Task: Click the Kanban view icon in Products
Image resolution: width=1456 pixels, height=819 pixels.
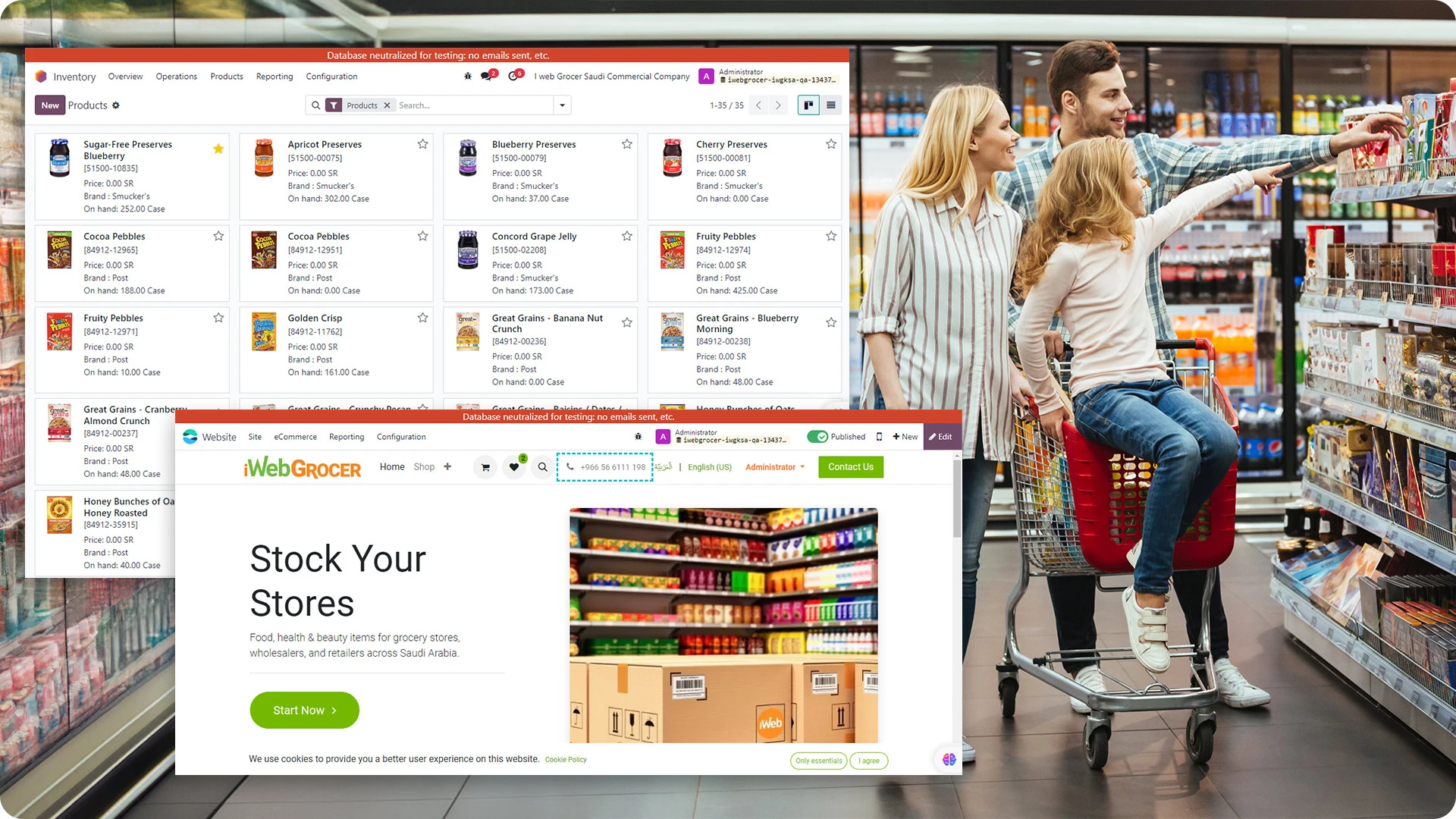Action: click(x=808, y=105)
